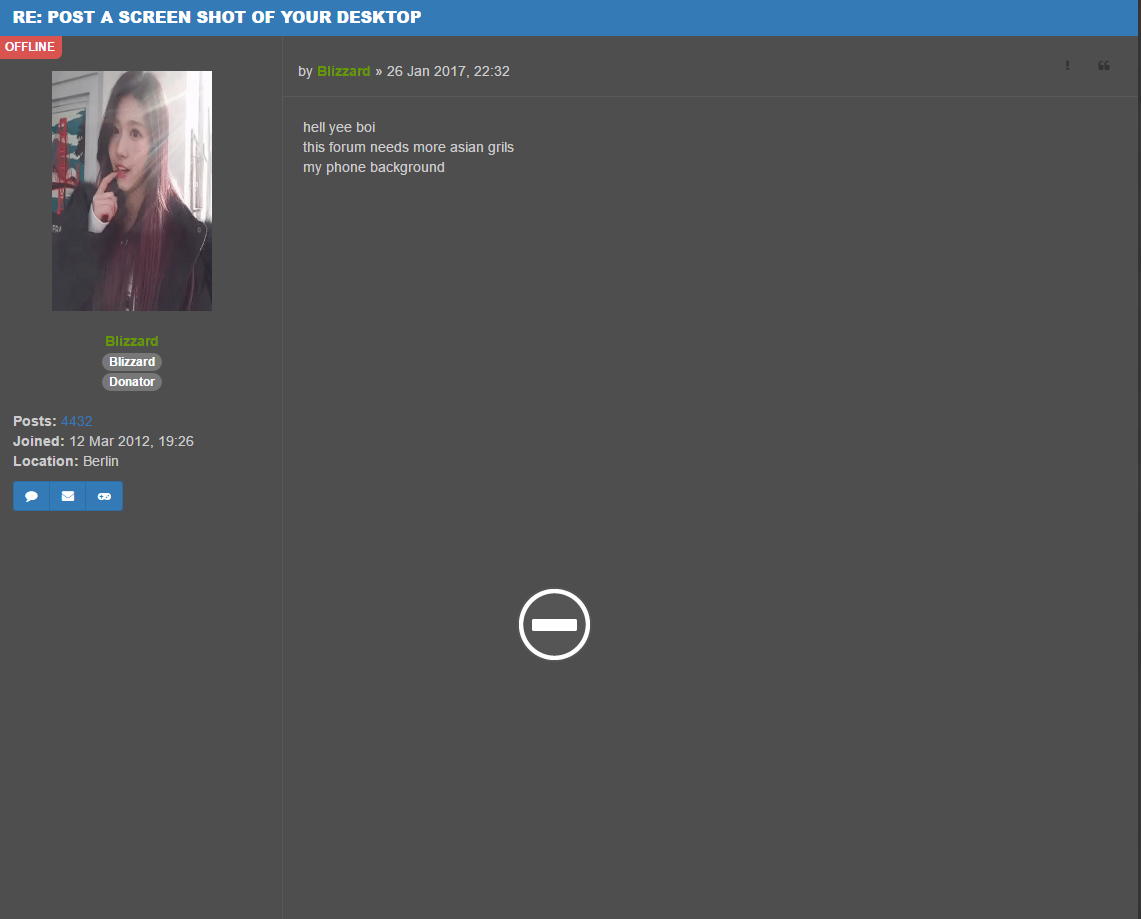Click the Blizzard rank badge

(132, 362)
